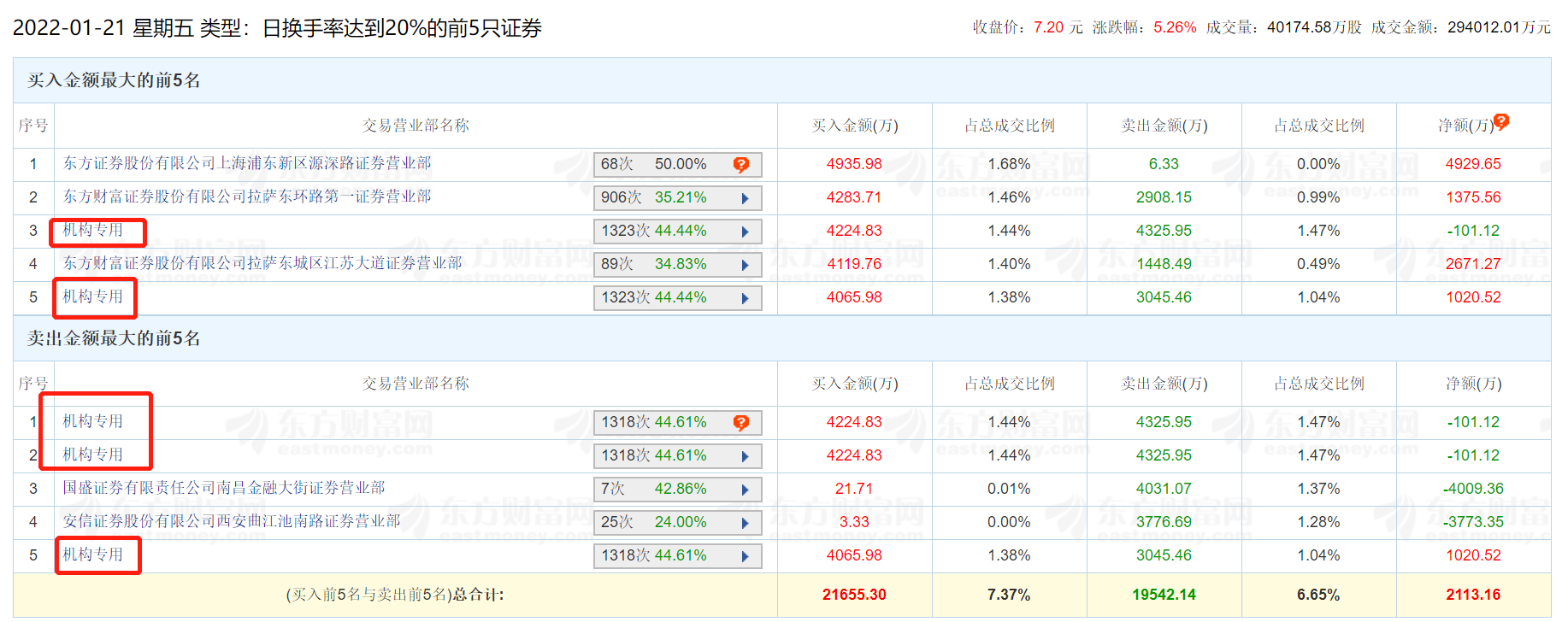1568x622 pixels.
Task: Open 国盛证券南昌金融大街证券营业部 link
Action: pyautogui.click(x=224, y=488)
